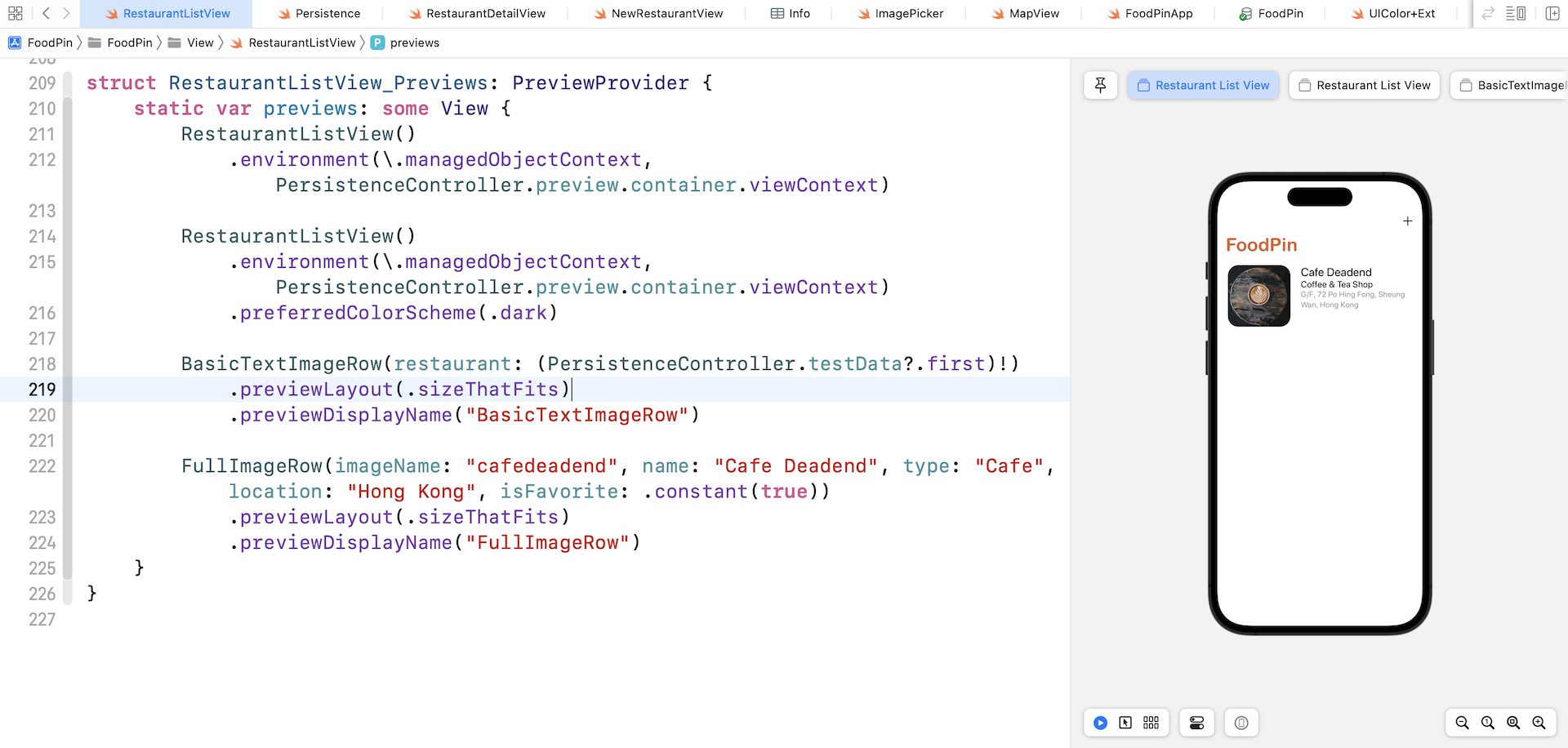Open Preview on Device button
The width and height of the screenshot is (1568, 748).
pos(1241,723)
